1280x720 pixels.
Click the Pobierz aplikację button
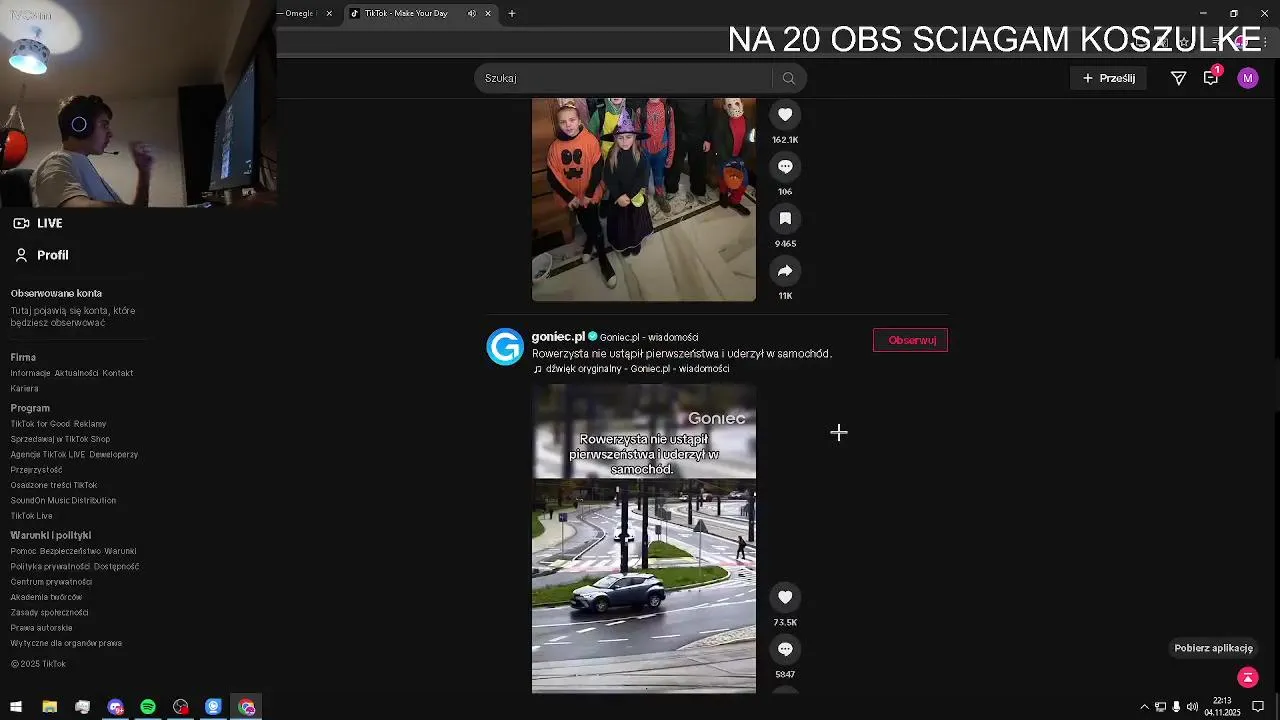[1214, 648]
